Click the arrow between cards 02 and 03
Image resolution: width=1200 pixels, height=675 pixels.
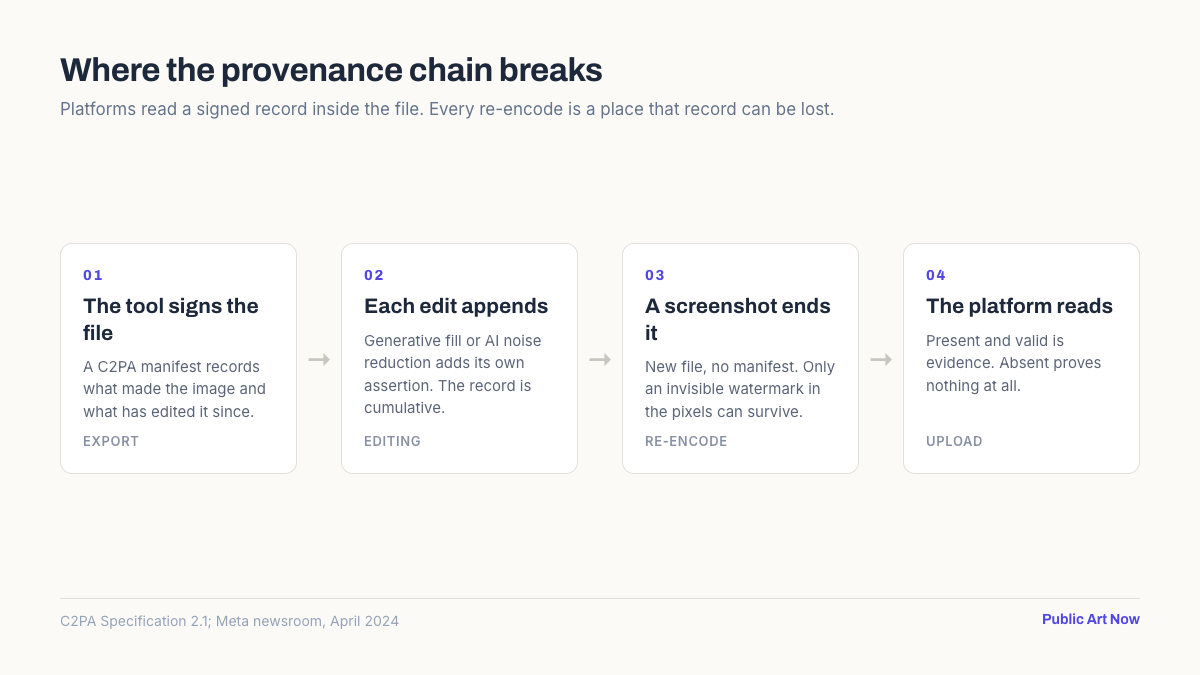[x=600, y=359]
